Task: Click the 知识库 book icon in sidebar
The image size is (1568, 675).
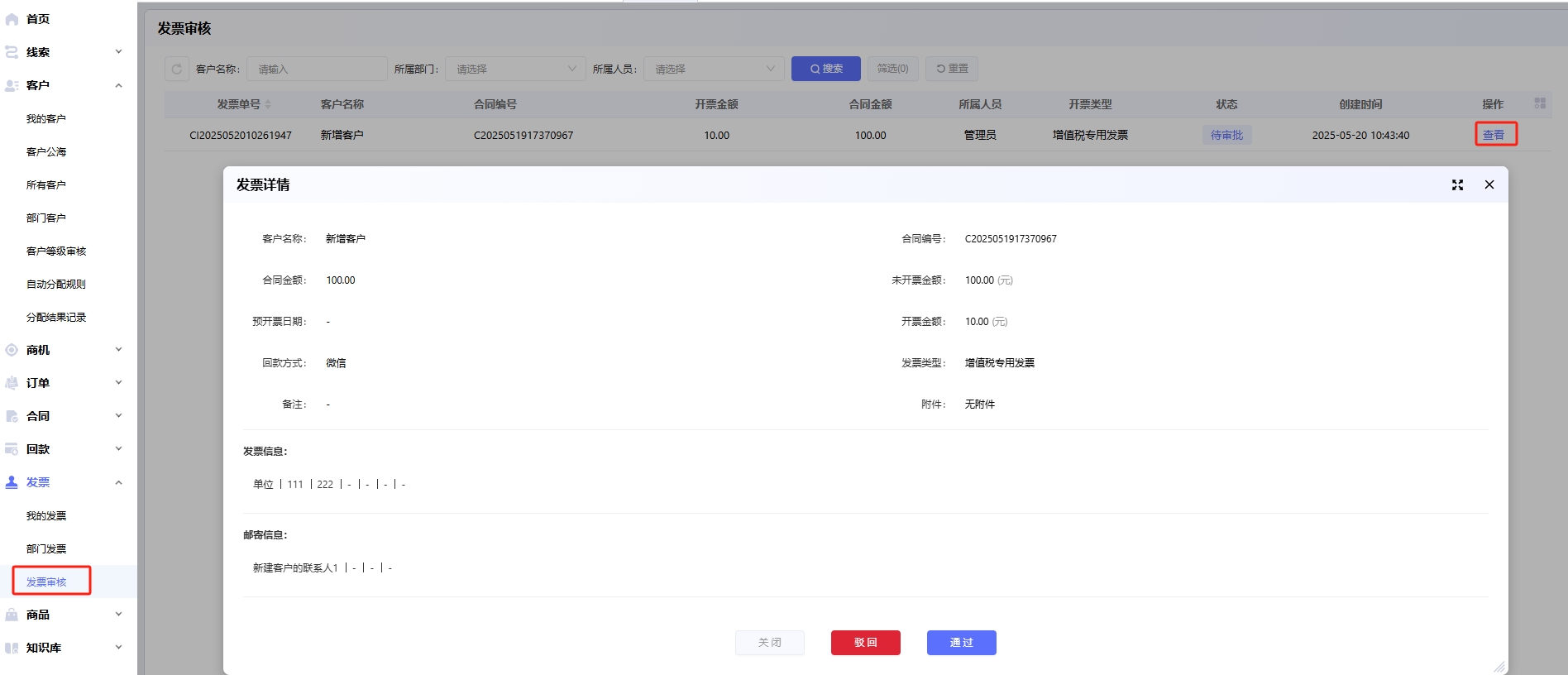Action: click(x=12, y=648)
